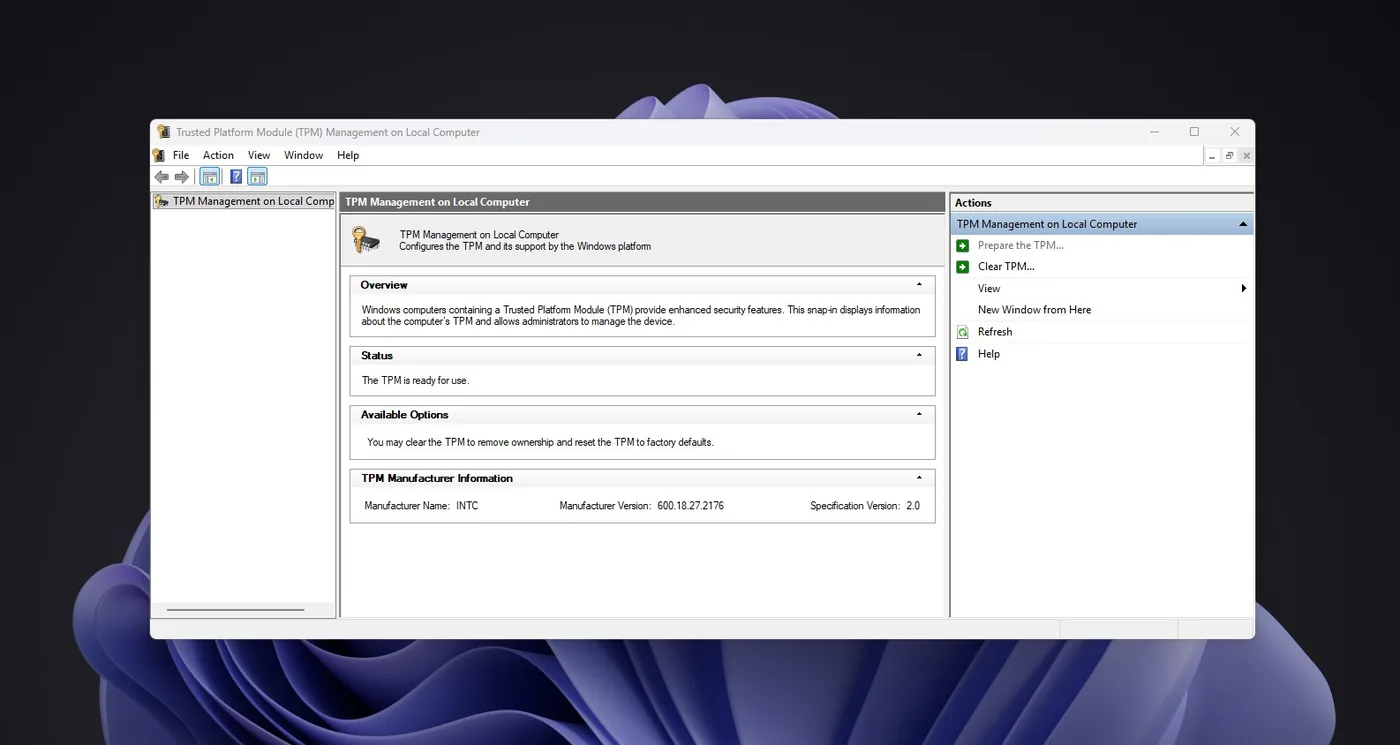This screenshot has height=745, width=1400.
Task: Close the inner console child window
Action: coord(1246,156)
